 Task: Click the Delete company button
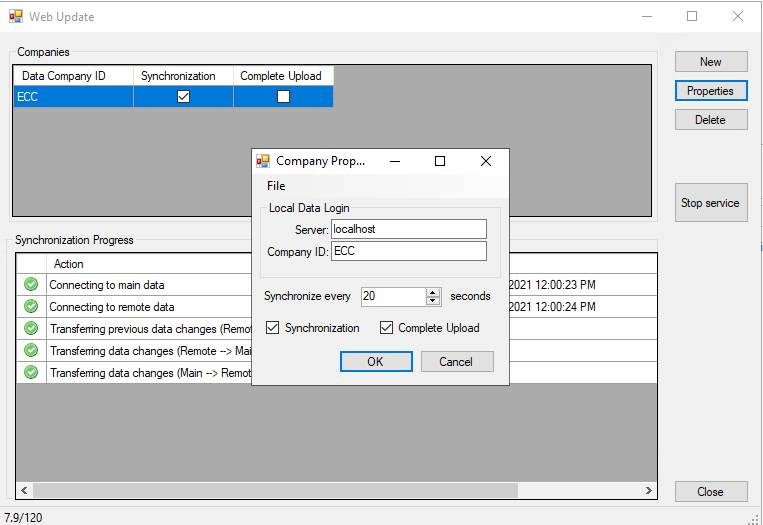(x=710, y=120)
